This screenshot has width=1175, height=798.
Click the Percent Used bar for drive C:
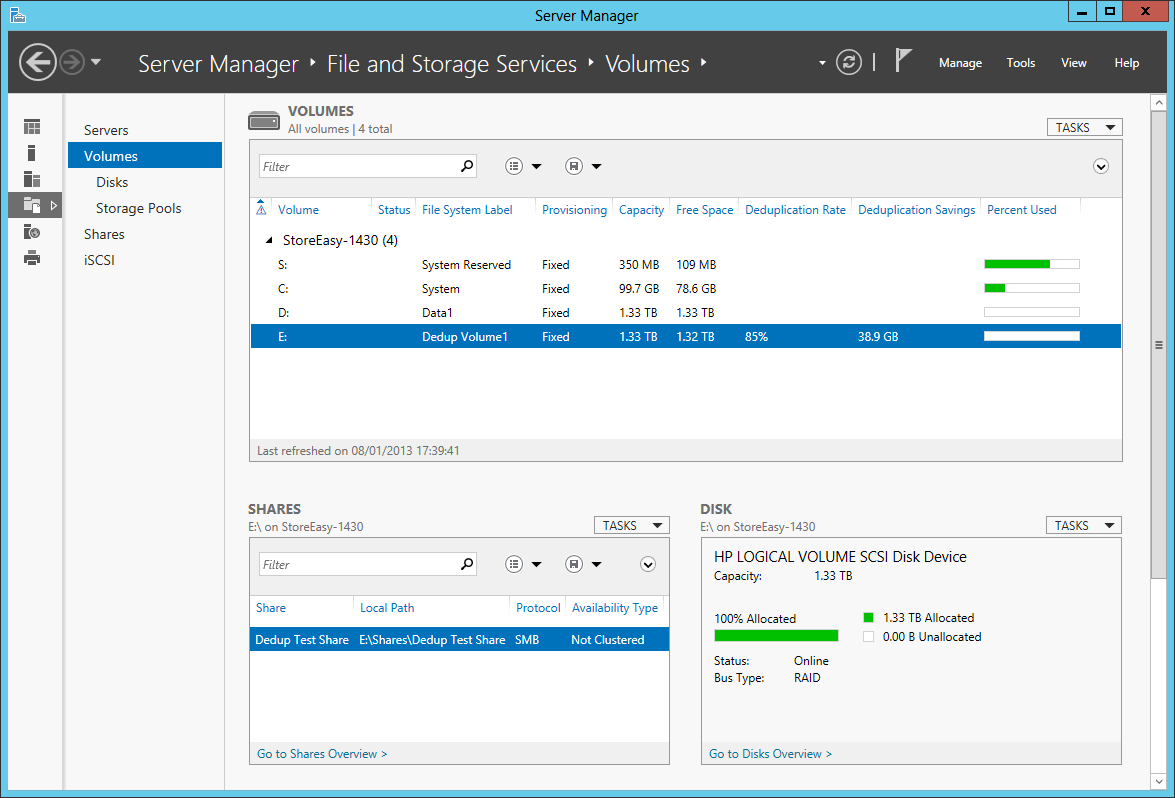(1031, 288)
